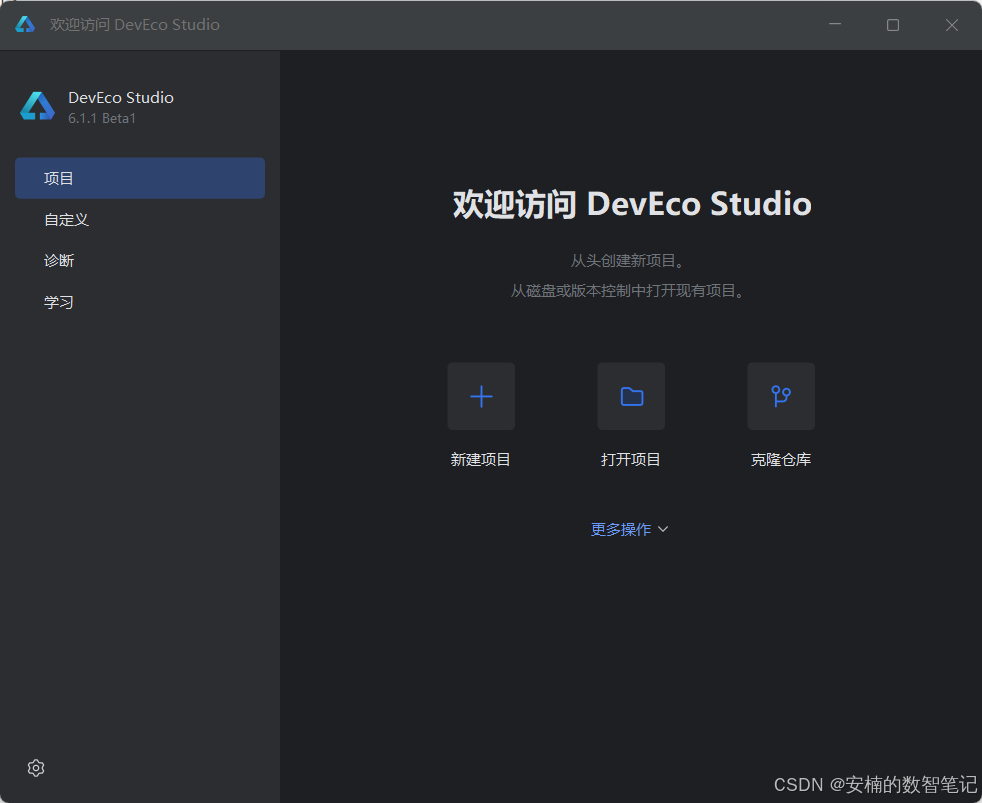Click the folder icon to open project
Screen dimensions: 982x803
point(631,396)
